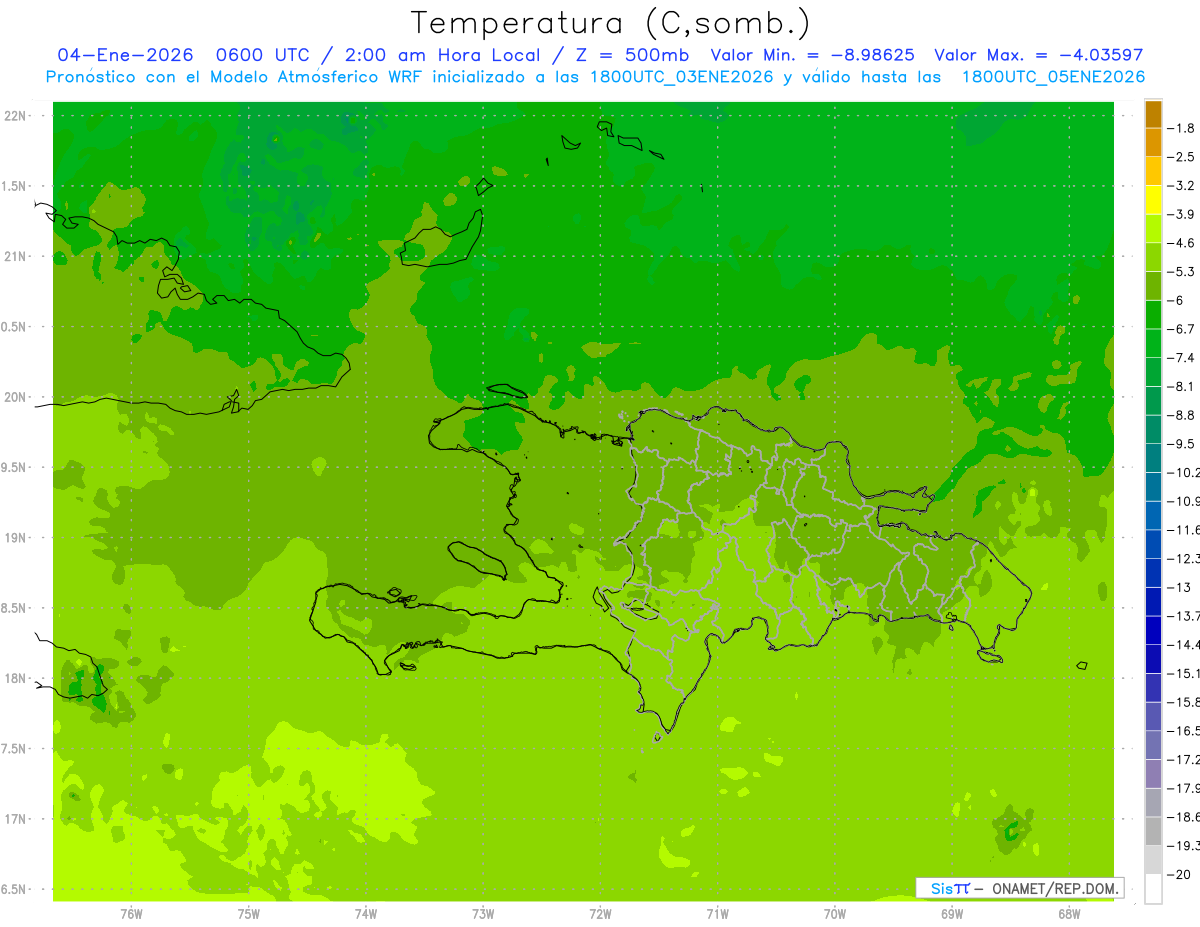This screenshot has width=1200, height=927.
Task: Select the "75W" longitude label
Action: tap(248, 914)
